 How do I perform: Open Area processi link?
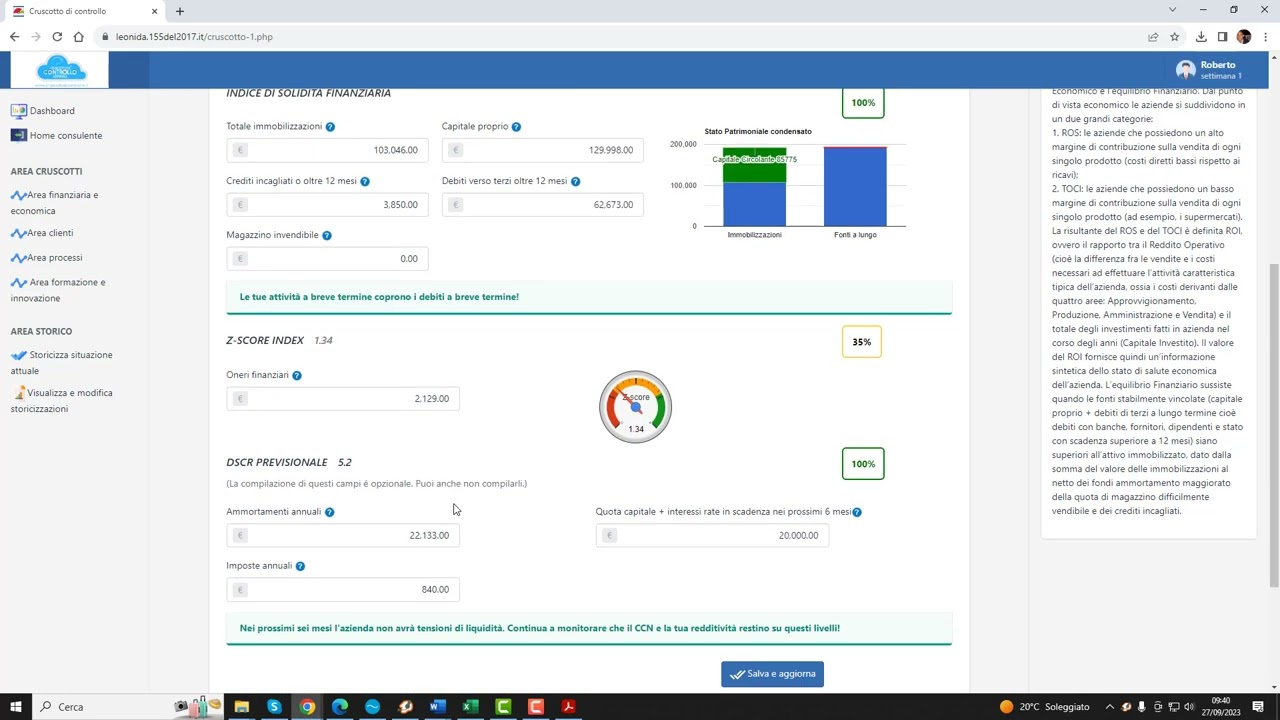[54, 258]
